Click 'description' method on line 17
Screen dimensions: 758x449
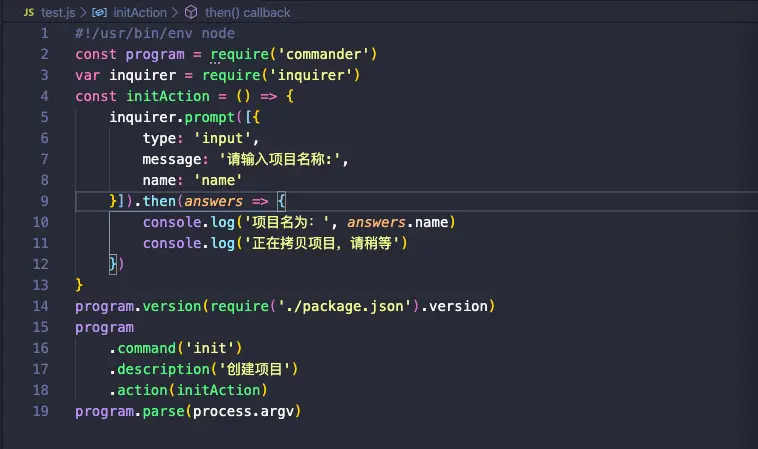click(163, 369)
